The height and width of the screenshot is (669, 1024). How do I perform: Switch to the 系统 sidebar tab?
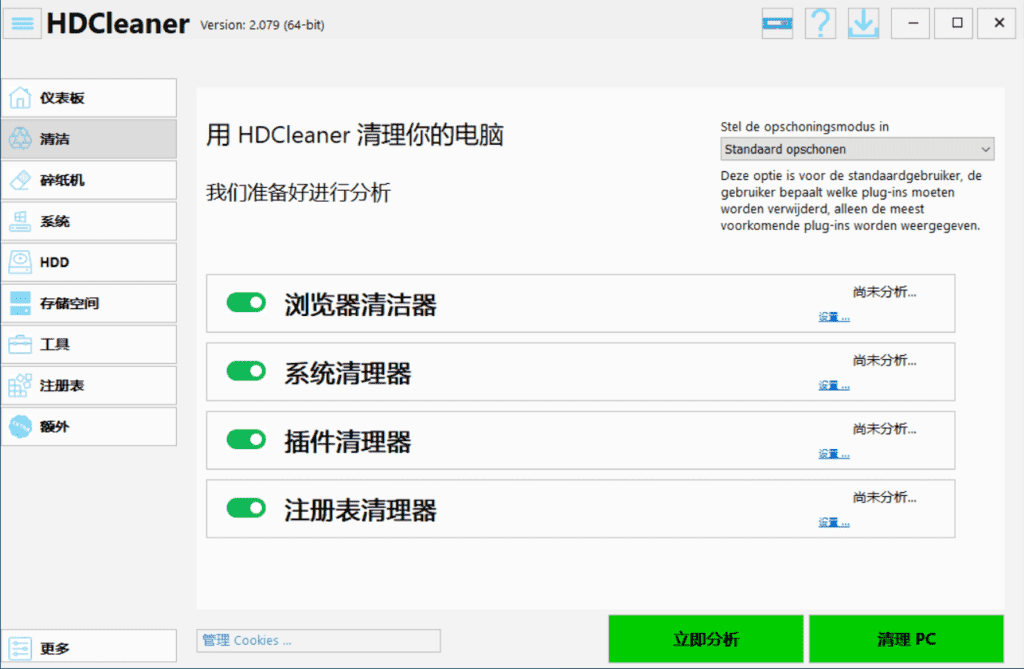click(x=88, y=221)
